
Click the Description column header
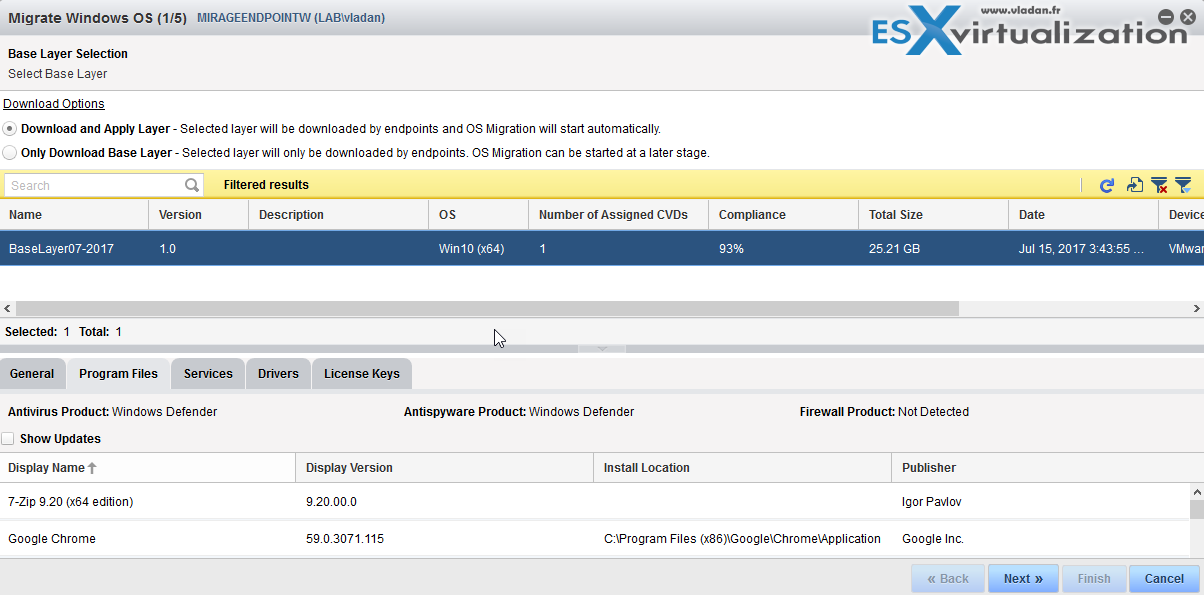(x=338, y=215)
